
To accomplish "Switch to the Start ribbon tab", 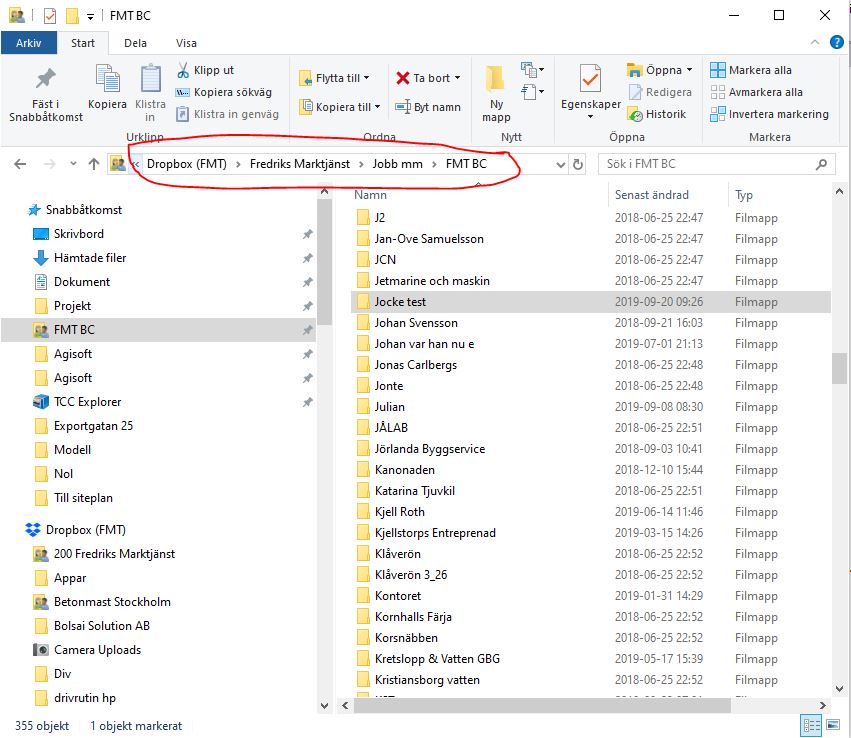I will [x=82, y=43].
